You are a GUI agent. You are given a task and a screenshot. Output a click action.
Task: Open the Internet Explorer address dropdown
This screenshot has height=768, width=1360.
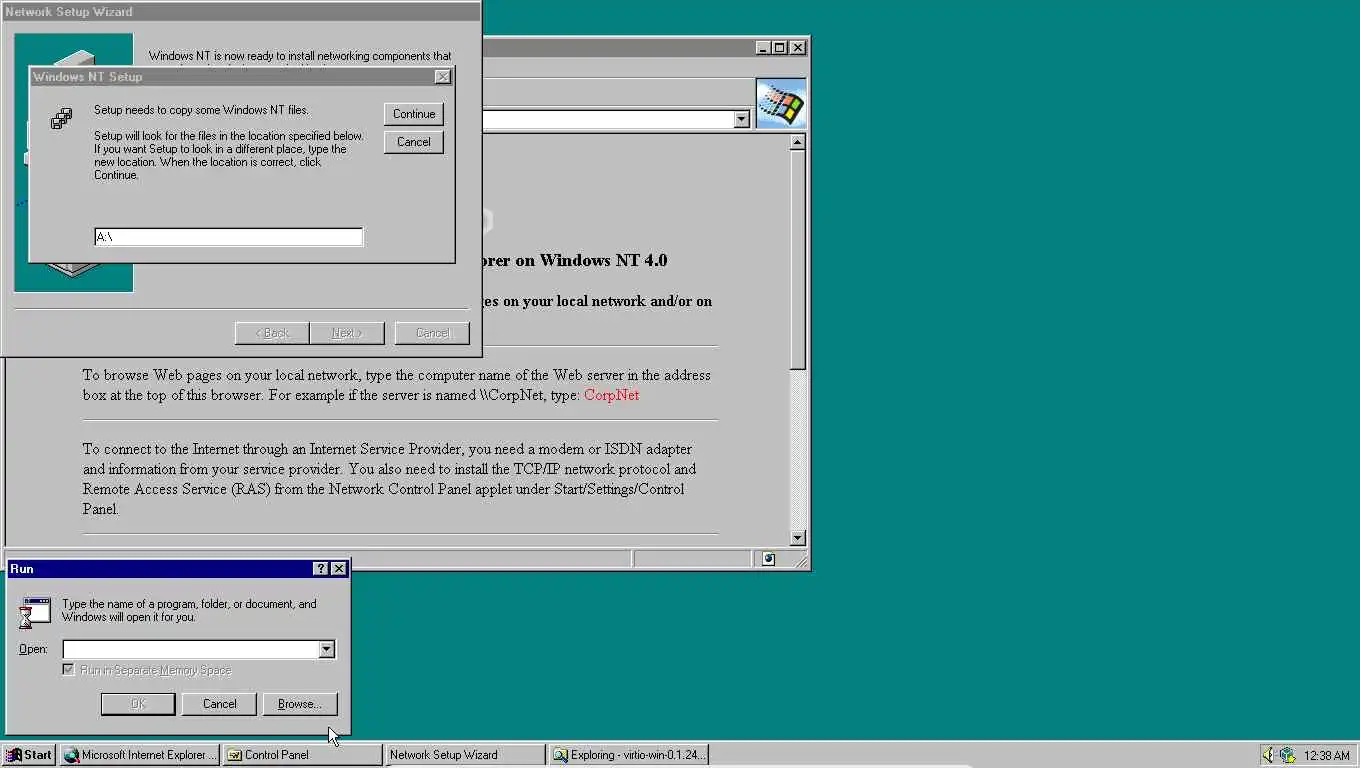tap(741, 119)
